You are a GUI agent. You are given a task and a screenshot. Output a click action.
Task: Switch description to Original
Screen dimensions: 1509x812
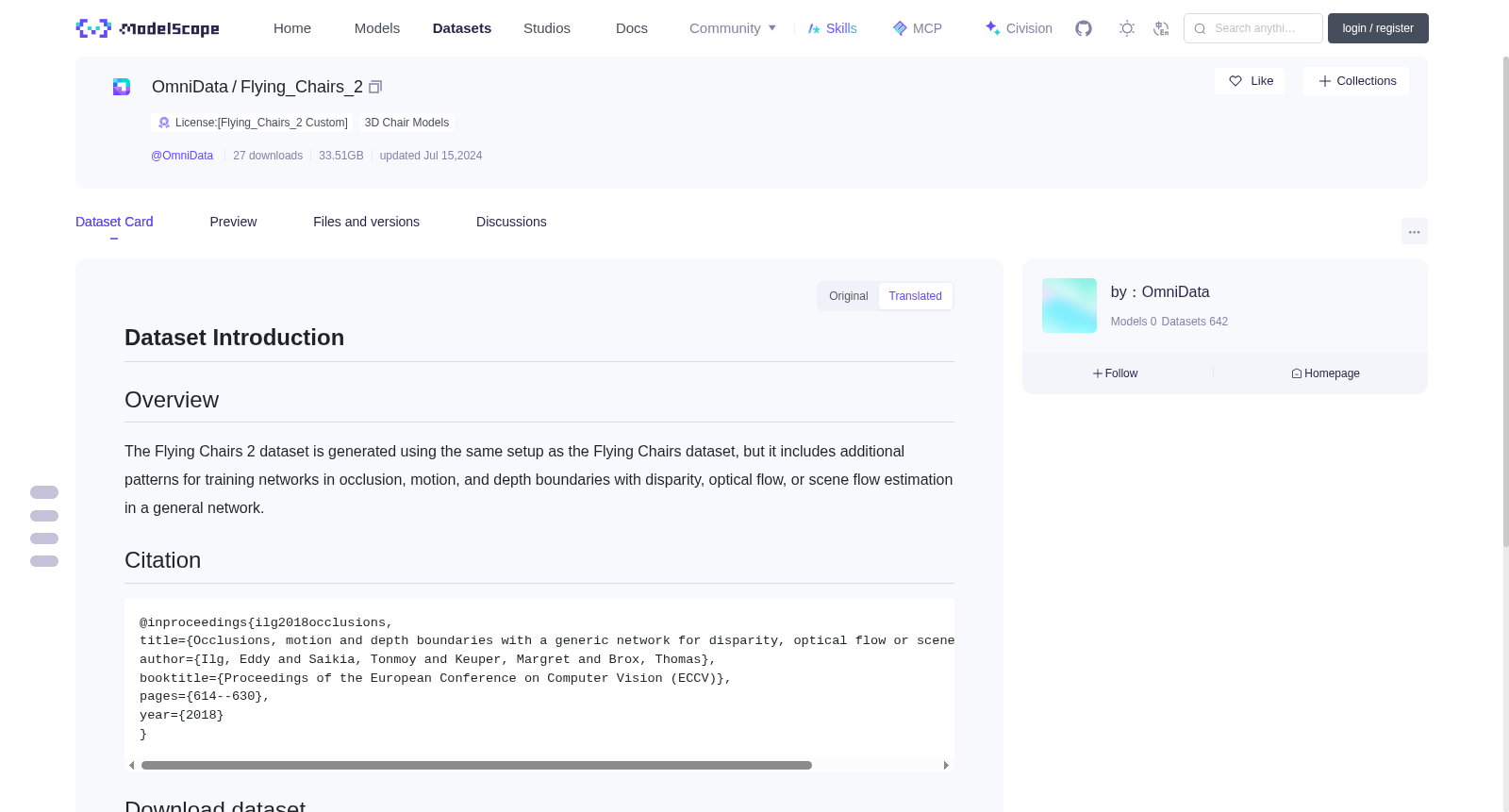pos(849,296)
